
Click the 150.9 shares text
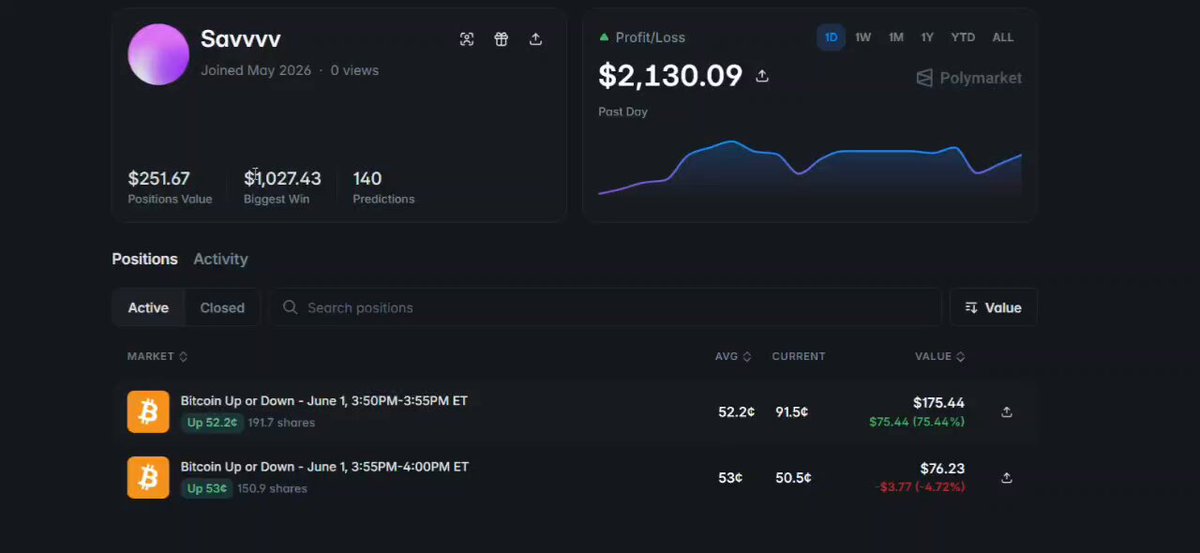tap(272, 489)
